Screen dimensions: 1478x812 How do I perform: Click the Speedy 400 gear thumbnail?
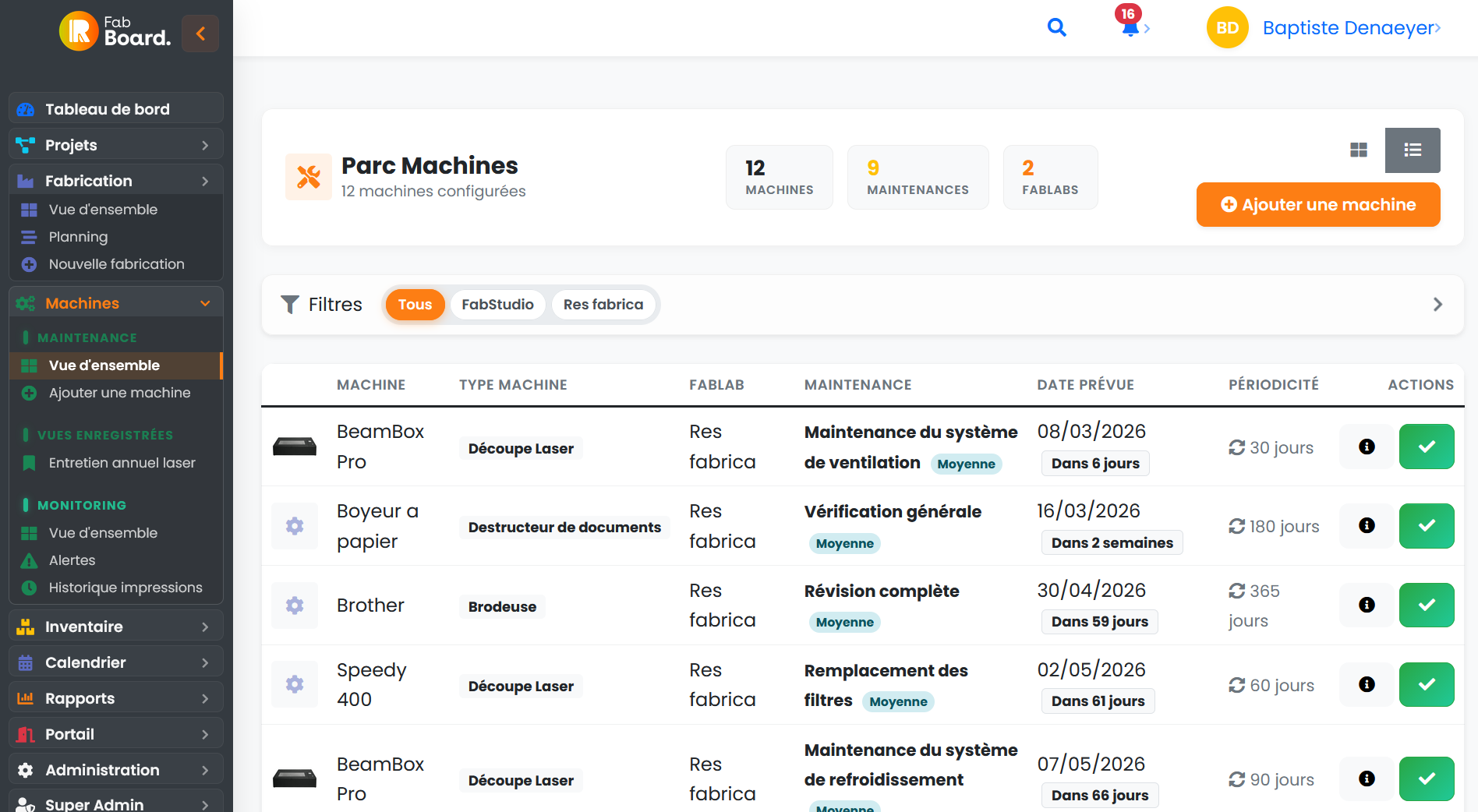(295, 684)
